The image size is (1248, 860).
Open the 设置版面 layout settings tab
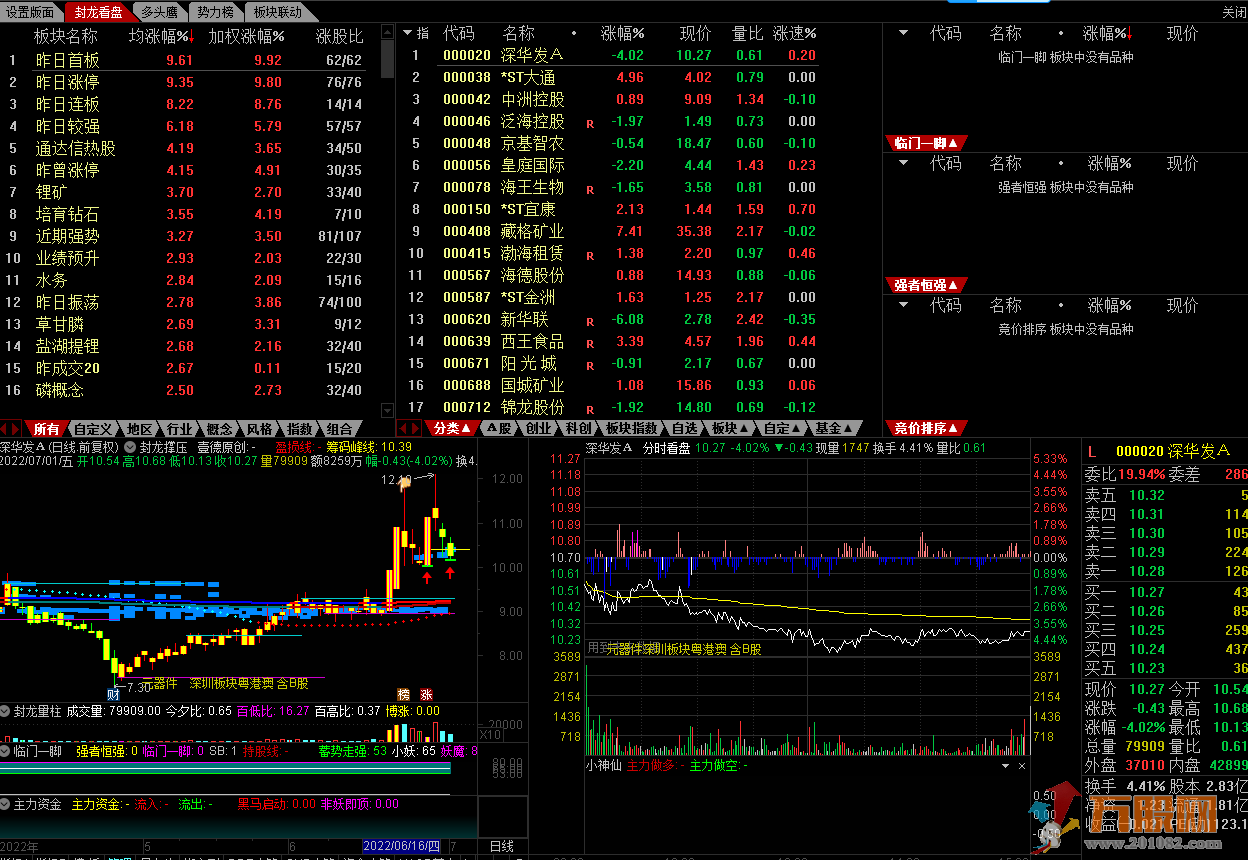(31, 12)
